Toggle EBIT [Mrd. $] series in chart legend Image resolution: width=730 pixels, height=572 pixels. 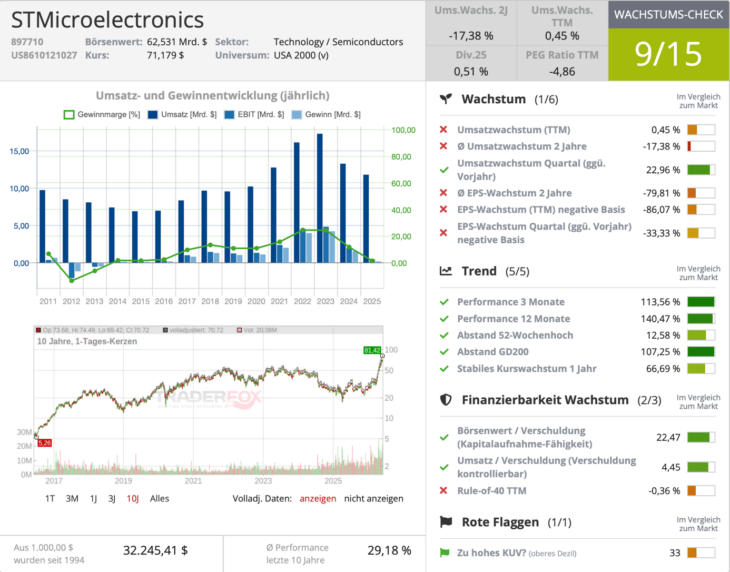[x=254, y=114]
